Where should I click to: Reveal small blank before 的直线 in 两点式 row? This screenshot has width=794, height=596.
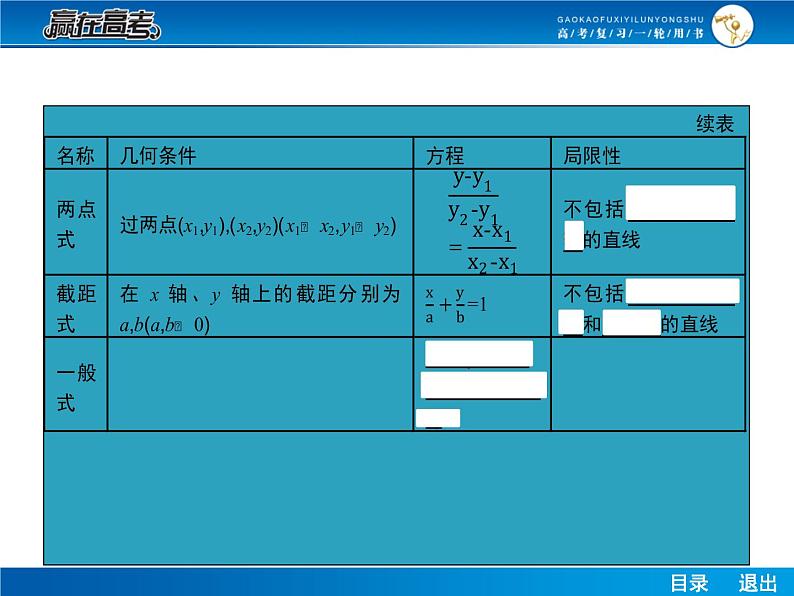click(574, 235)
